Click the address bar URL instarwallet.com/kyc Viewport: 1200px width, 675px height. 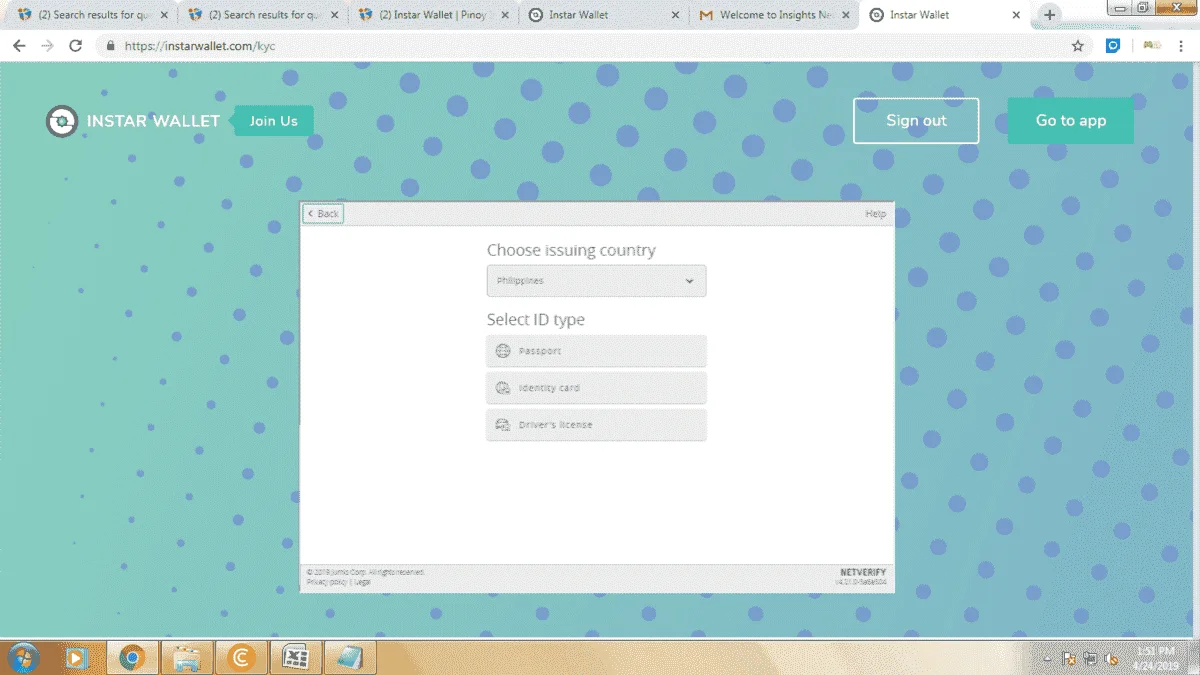tap(200, 46)
